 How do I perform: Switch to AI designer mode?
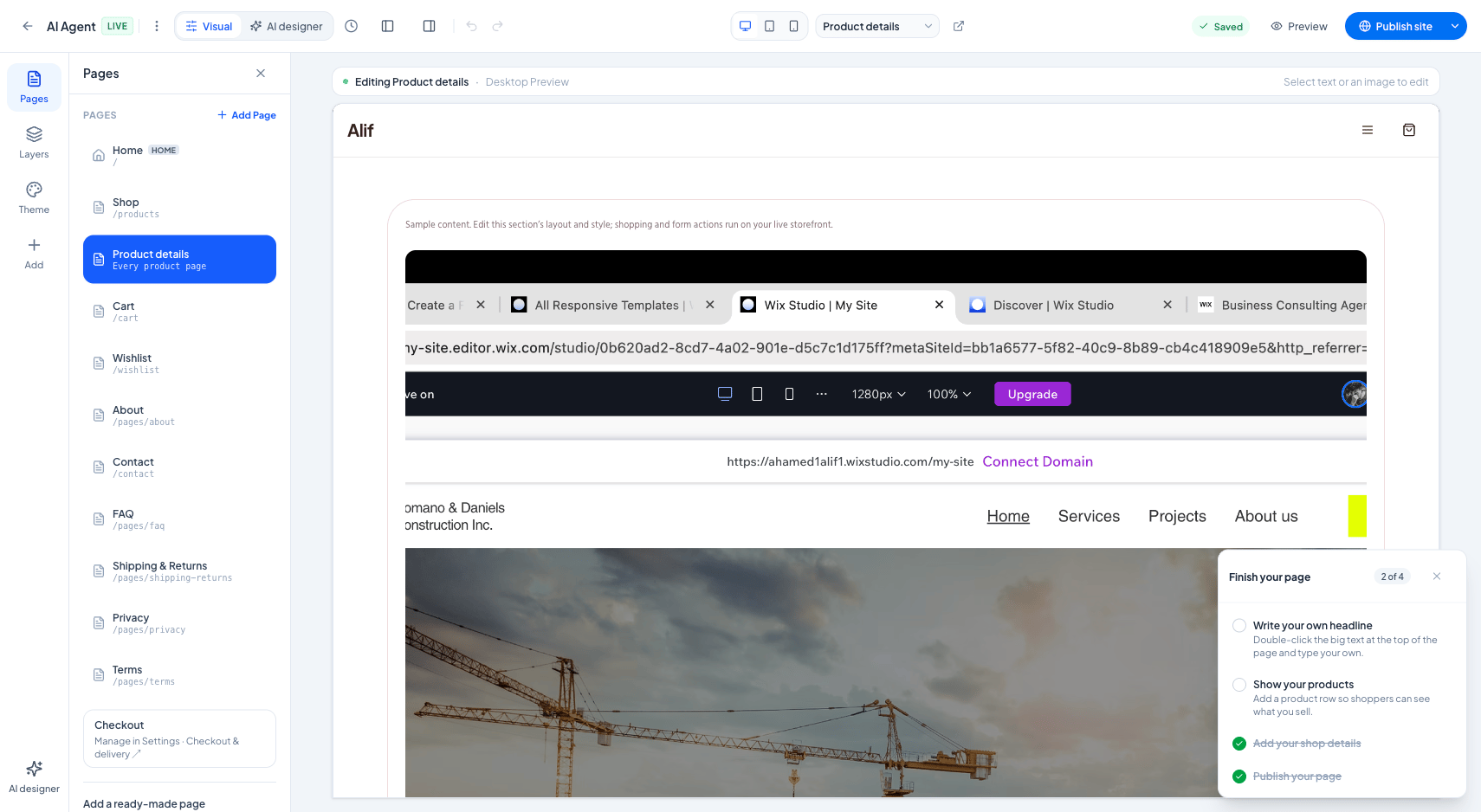(x=287, y=26)
